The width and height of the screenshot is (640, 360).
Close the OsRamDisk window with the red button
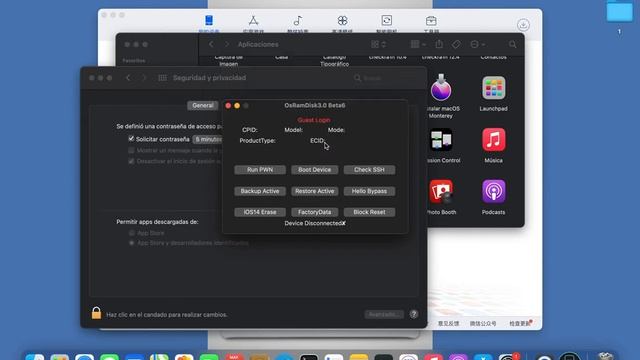(x=228, y=106)
